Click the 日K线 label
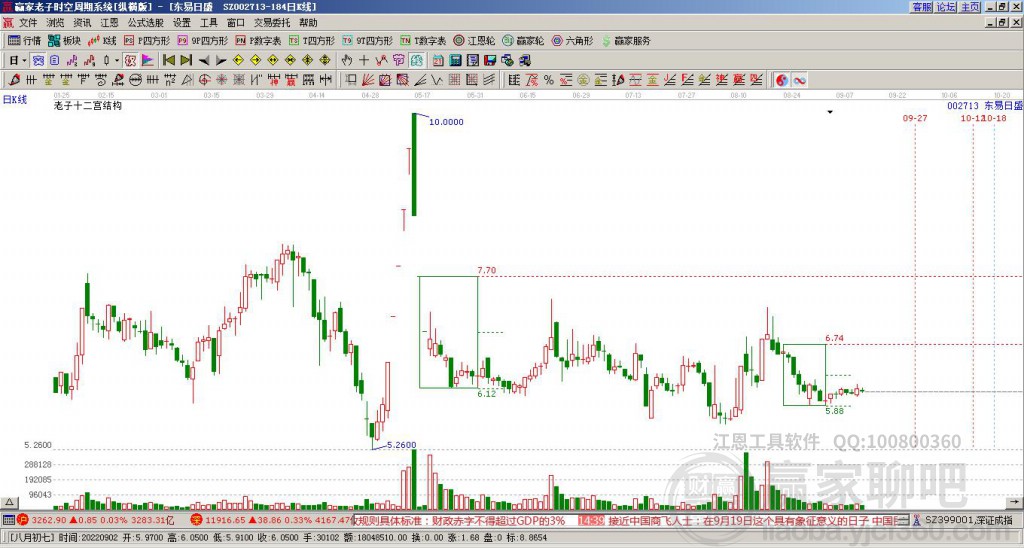This screenshot has width=1024, height=548. (x=15, y=100)
